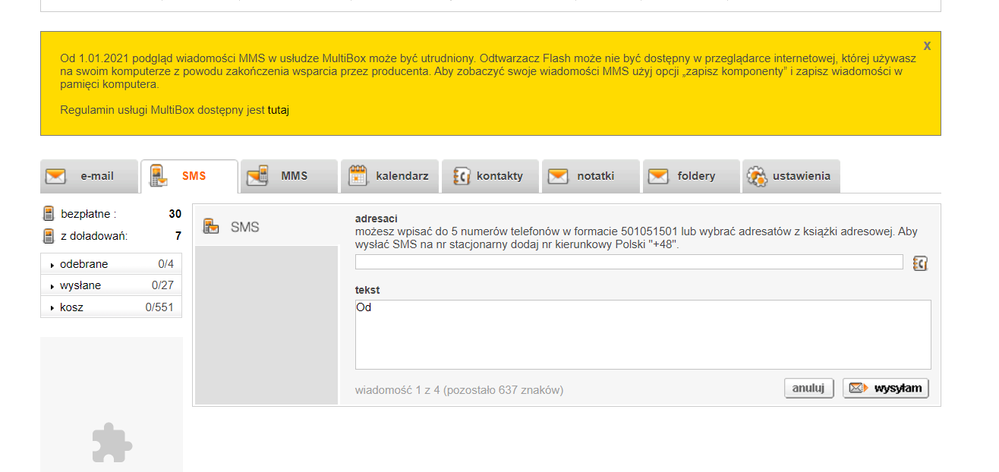Image resolution: width=999 pixels, height=472 pixels.
Task: Click the ustawienia gear icon
Action: pos(757,176)
